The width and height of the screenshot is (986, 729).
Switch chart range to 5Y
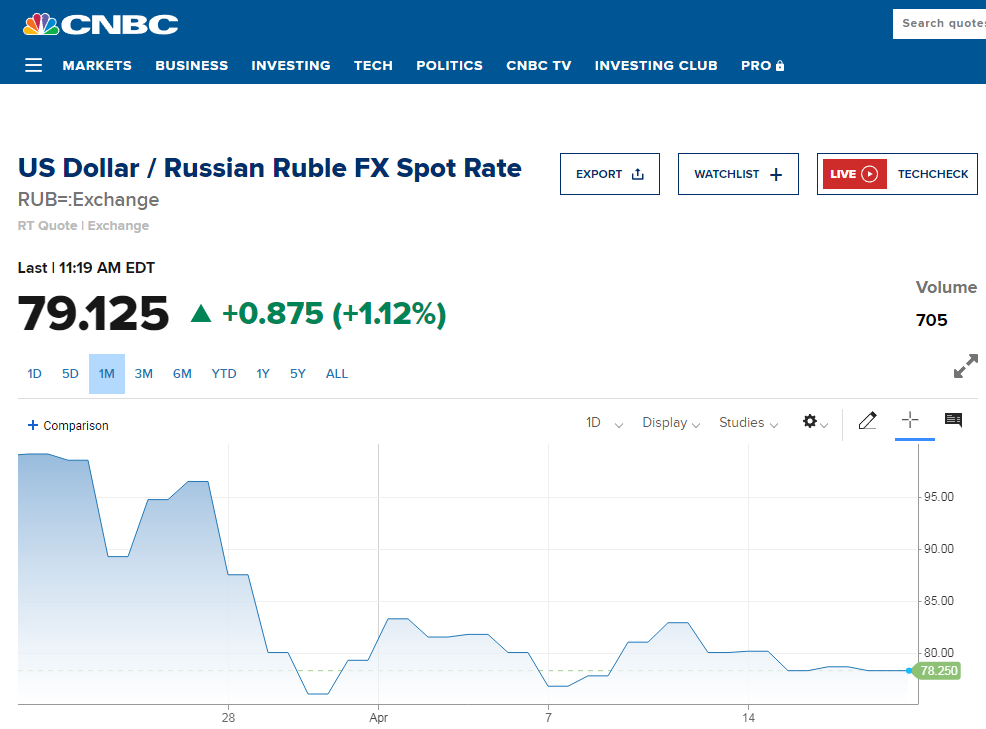(297, 374)
